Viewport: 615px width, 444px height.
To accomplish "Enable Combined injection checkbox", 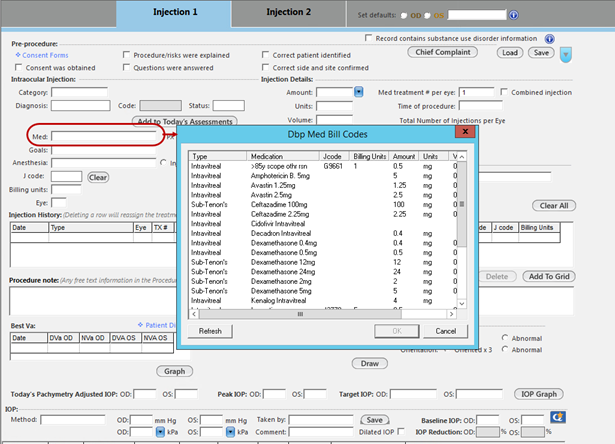I will pyautogui.click(x=504, y=92).
